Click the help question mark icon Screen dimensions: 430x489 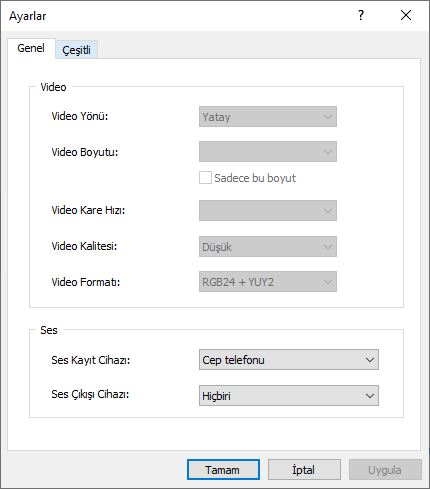pyautogui.click(x=361, y=15)
